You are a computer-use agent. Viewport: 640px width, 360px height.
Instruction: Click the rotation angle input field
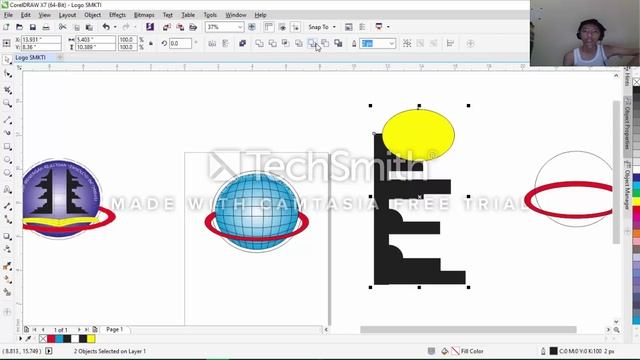(x=180, y=43)
